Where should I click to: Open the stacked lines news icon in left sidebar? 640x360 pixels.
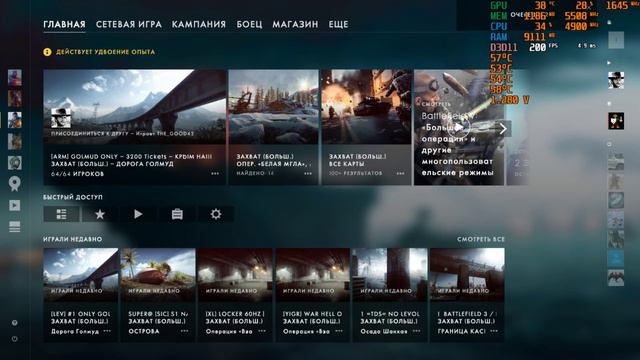tap(15, 227)
